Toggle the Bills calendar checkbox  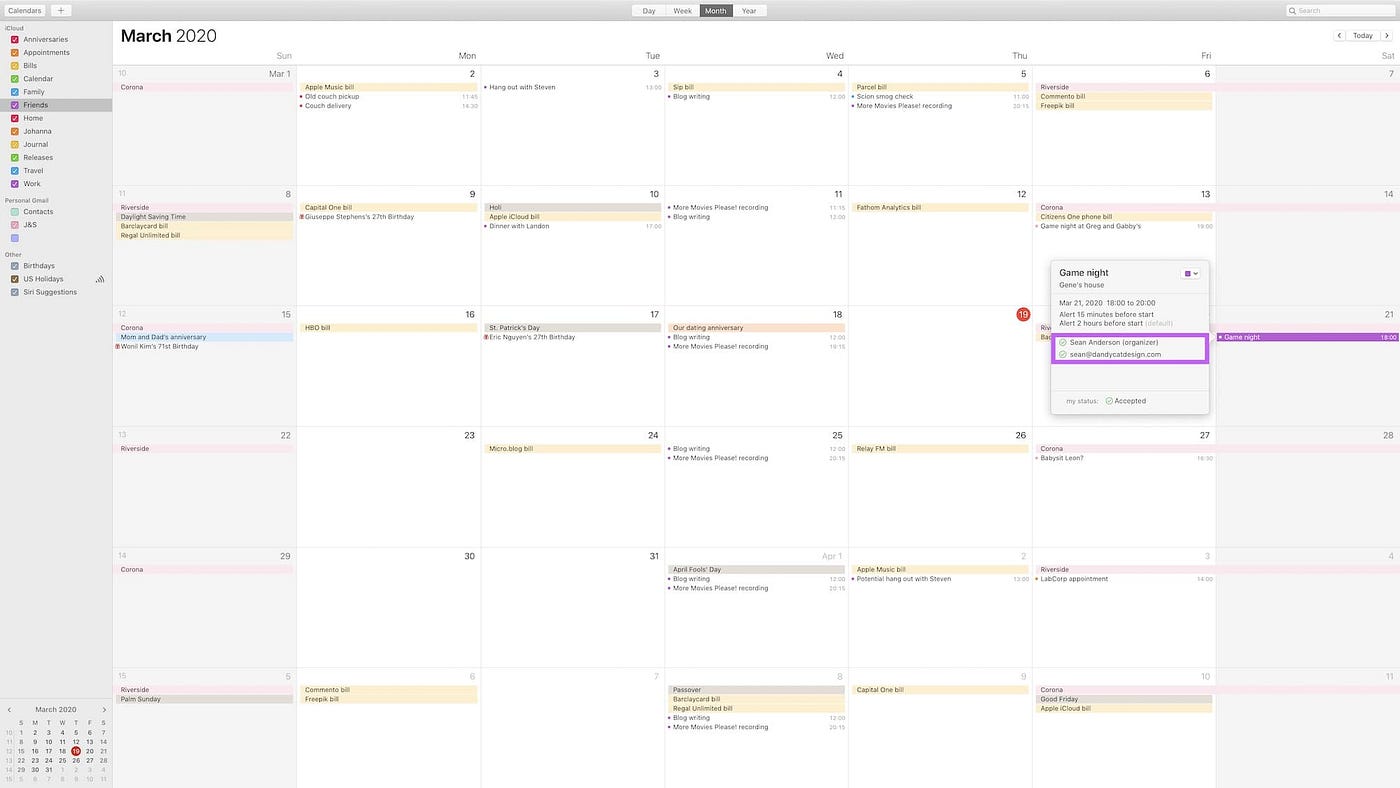pos(15,65)
